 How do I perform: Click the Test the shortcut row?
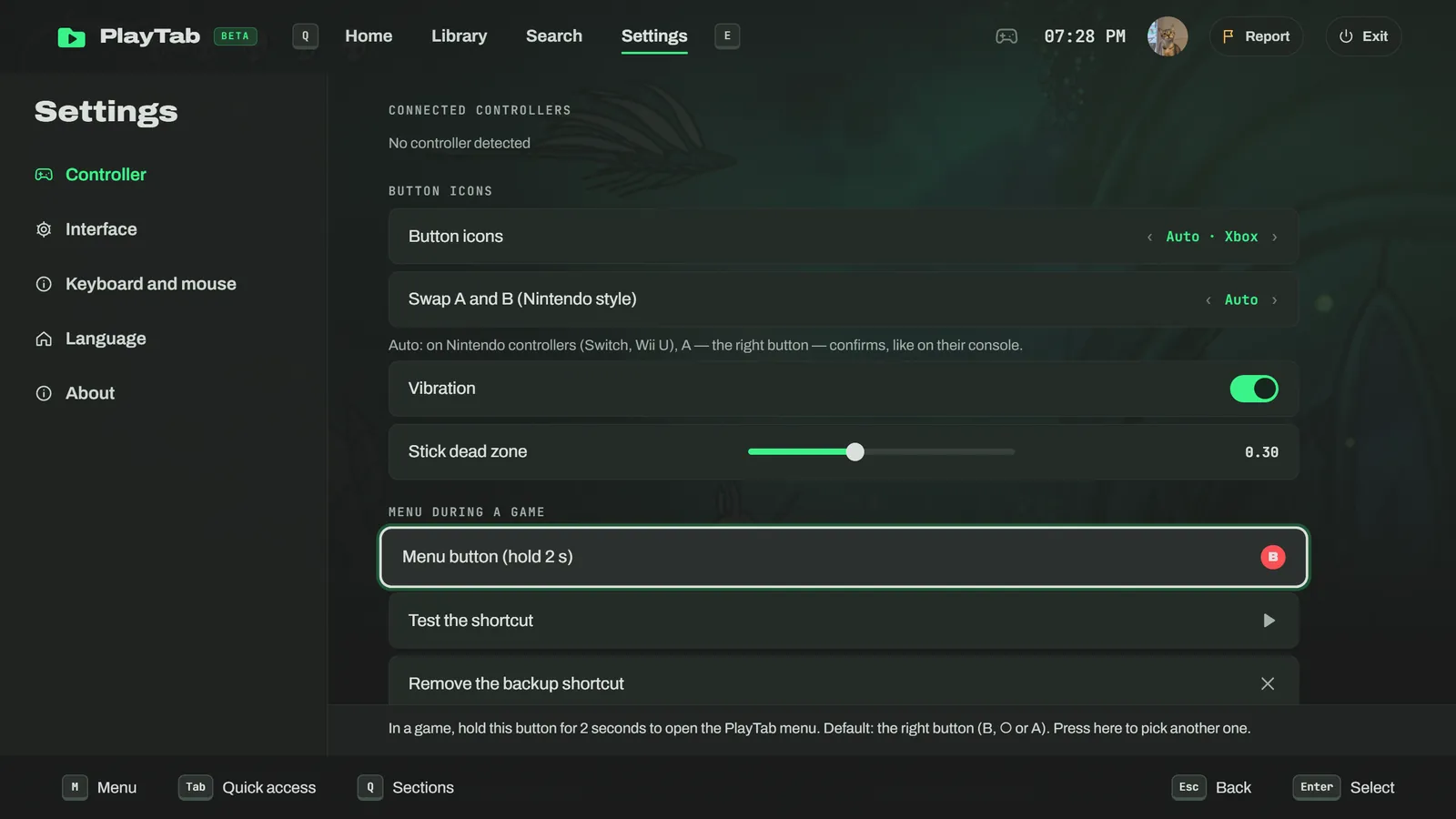point(844,621)
